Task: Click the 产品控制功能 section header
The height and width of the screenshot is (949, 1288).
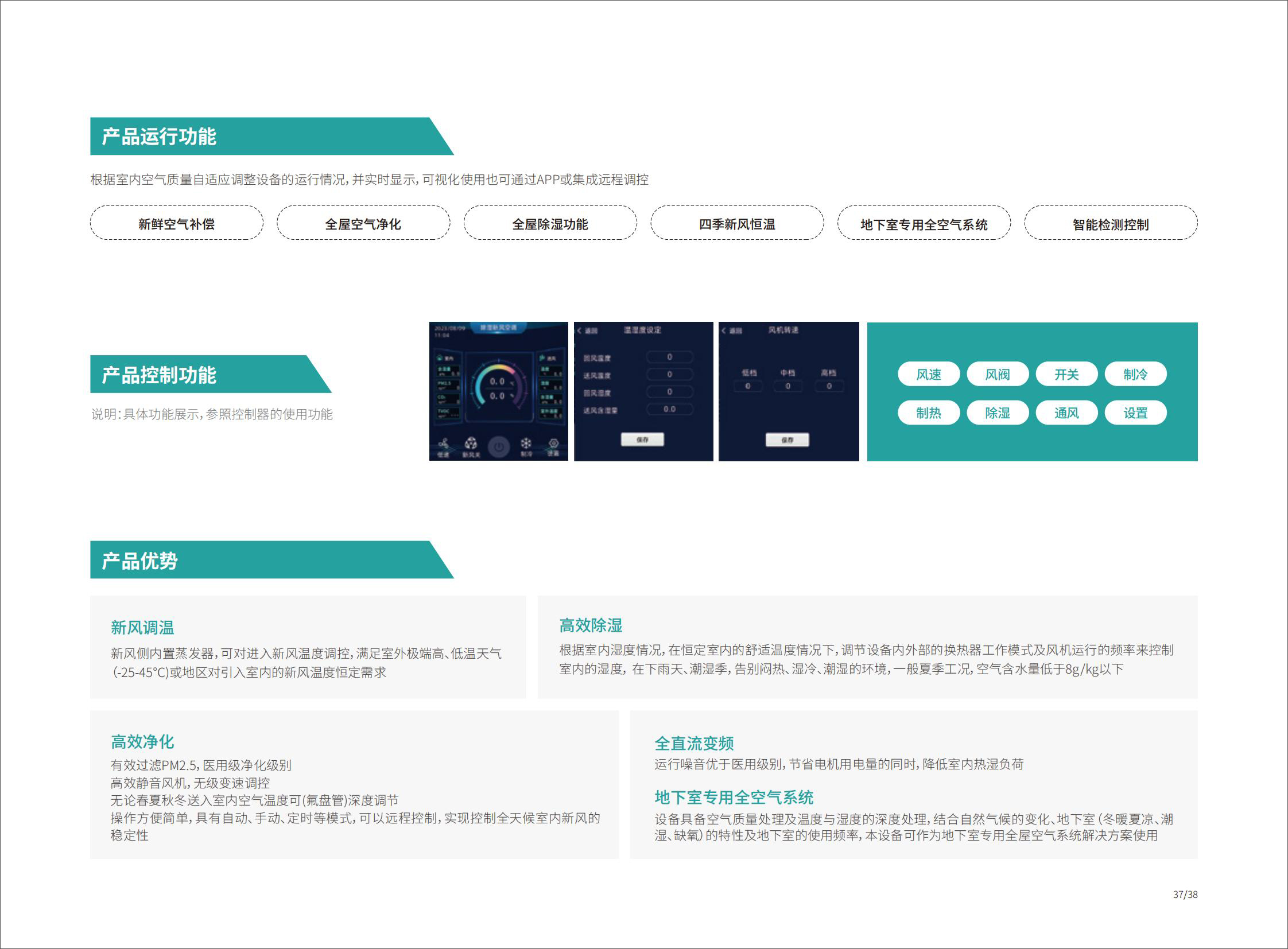Action: (x=211, y=374)
